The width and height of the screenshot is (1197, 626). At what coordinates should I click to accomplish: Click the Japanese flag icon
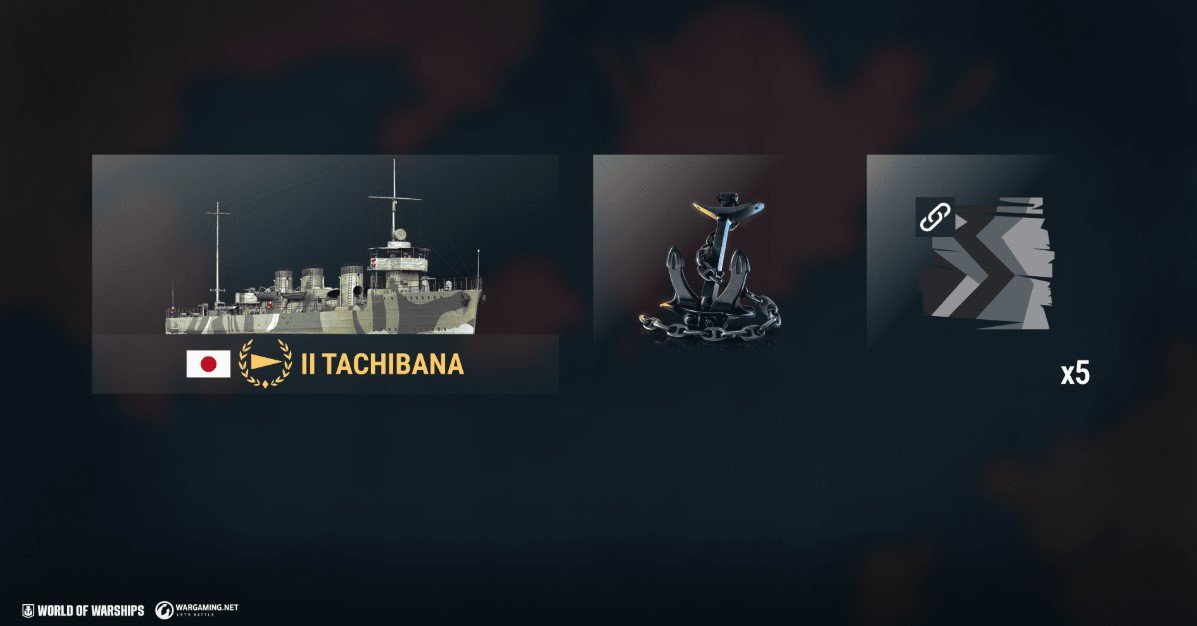point(208,364)
